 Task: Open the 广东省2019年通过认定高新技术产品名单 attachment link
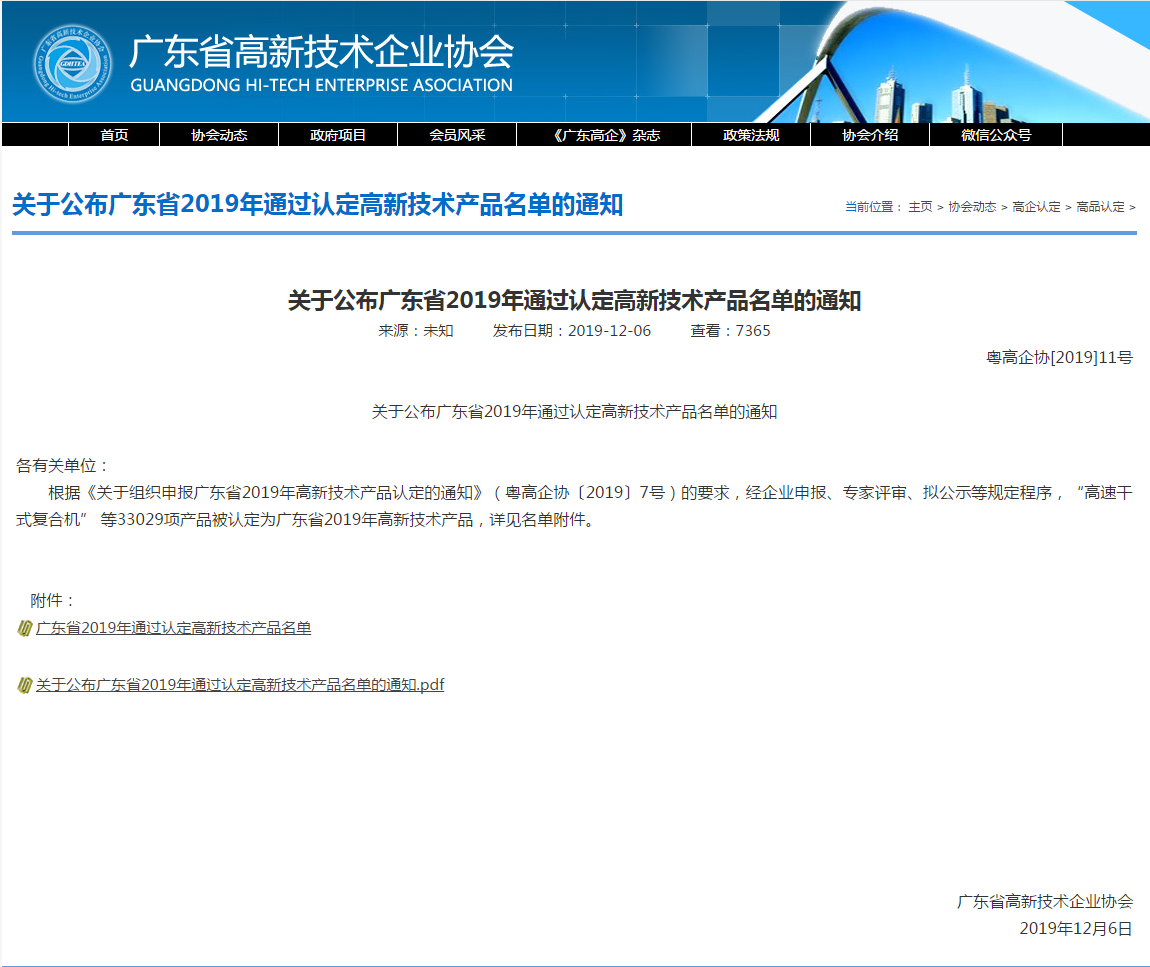click(174, 628)
